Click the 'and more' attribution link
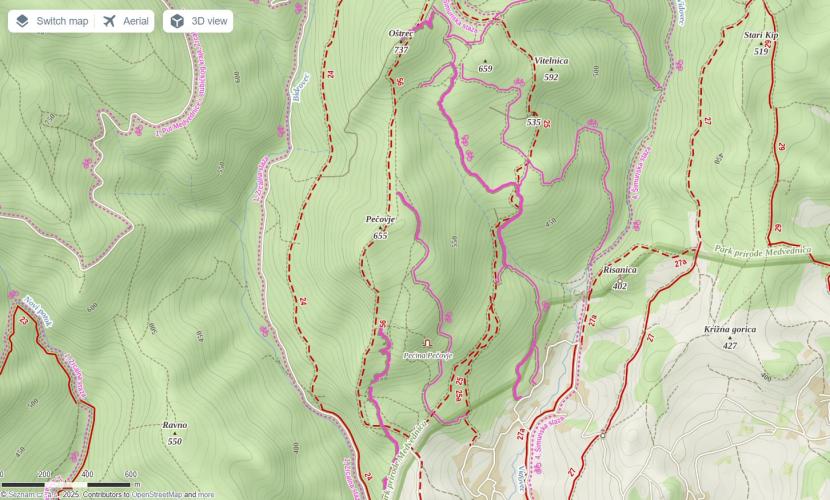830x500 pixels. (199, 495)
